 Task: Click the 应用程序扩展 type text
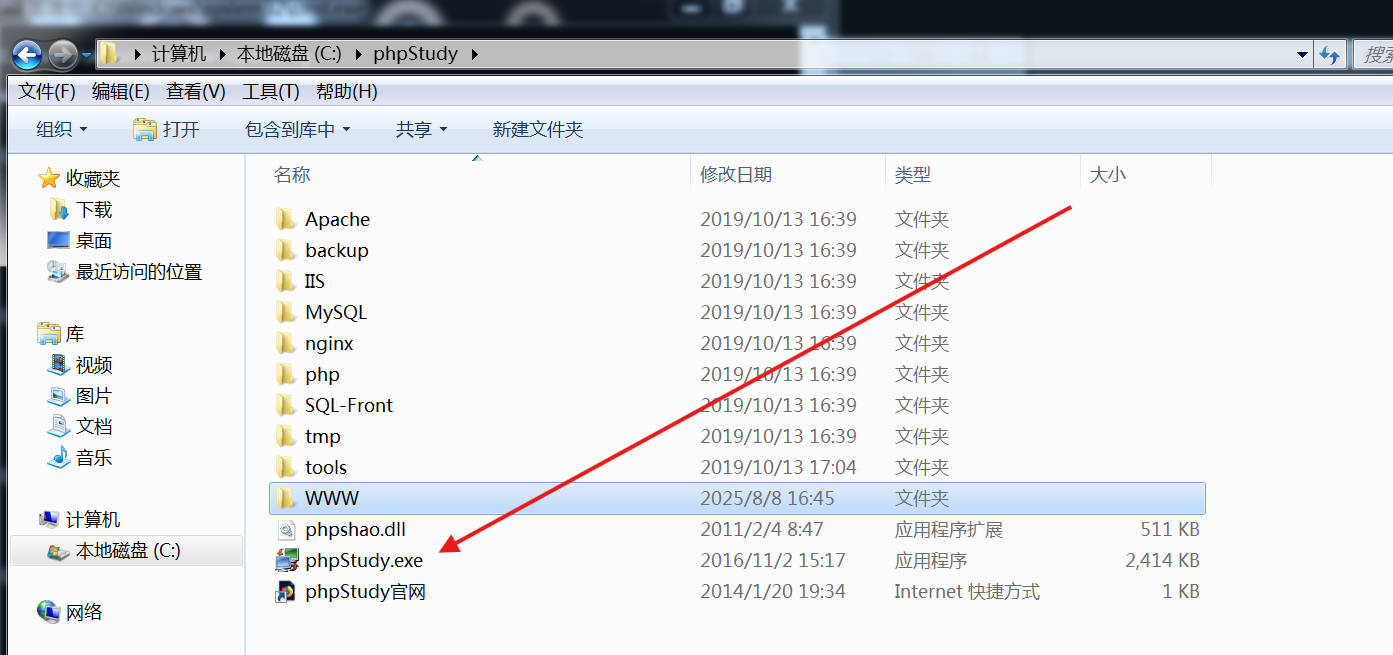[949, 530]
